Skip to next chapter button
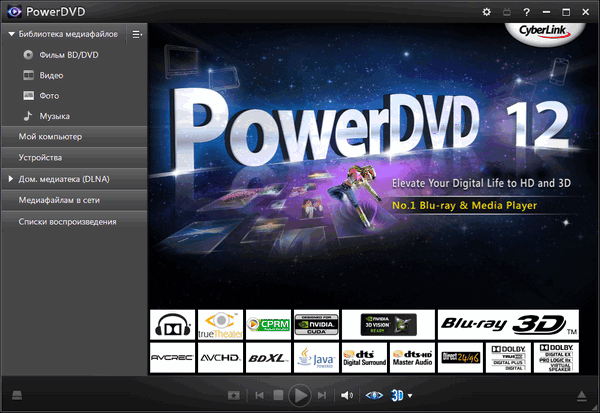 click(x=320, y=395)
